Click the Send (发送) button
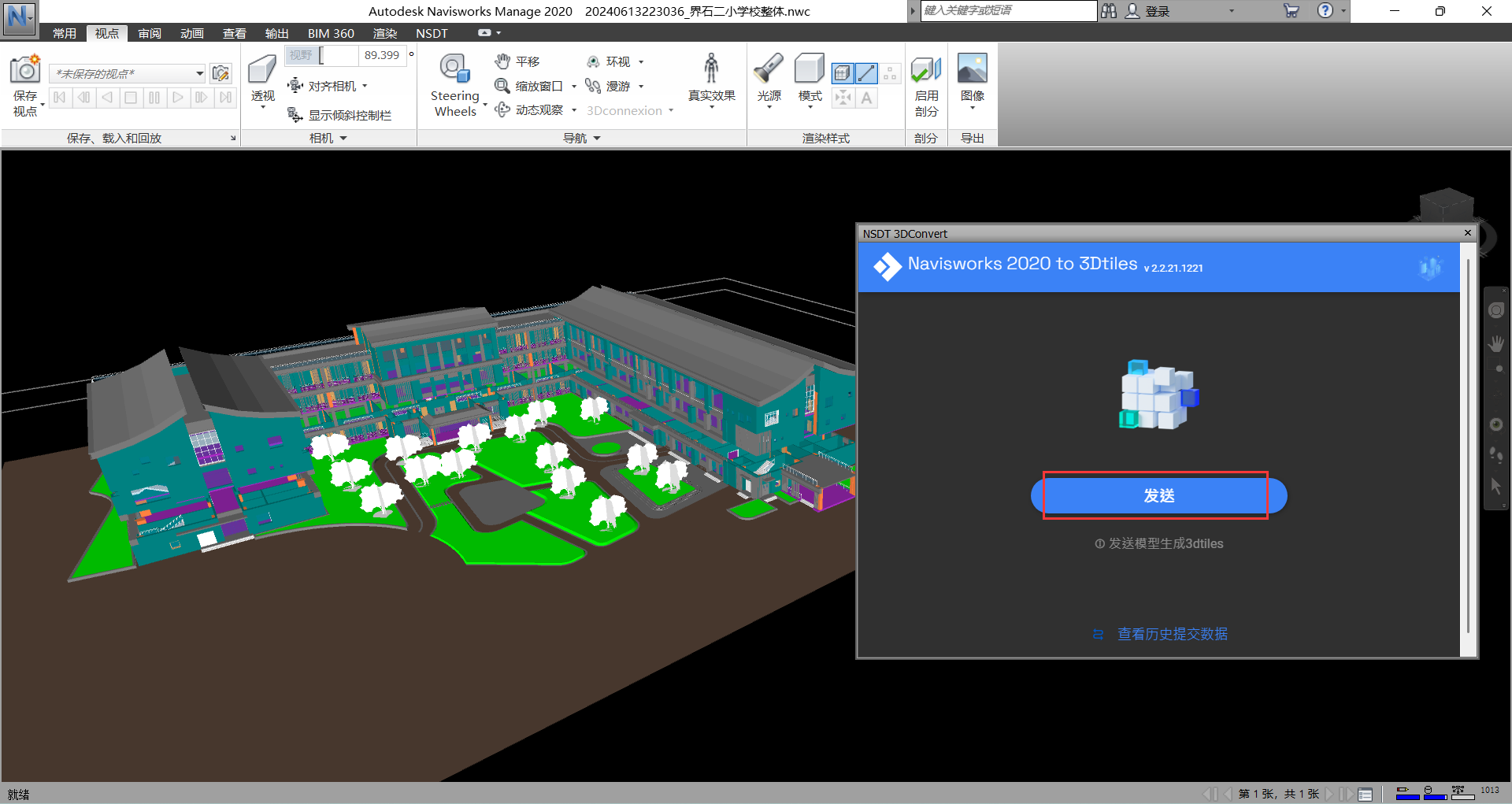The image size is (1512, 804). tap(1158, 495)
